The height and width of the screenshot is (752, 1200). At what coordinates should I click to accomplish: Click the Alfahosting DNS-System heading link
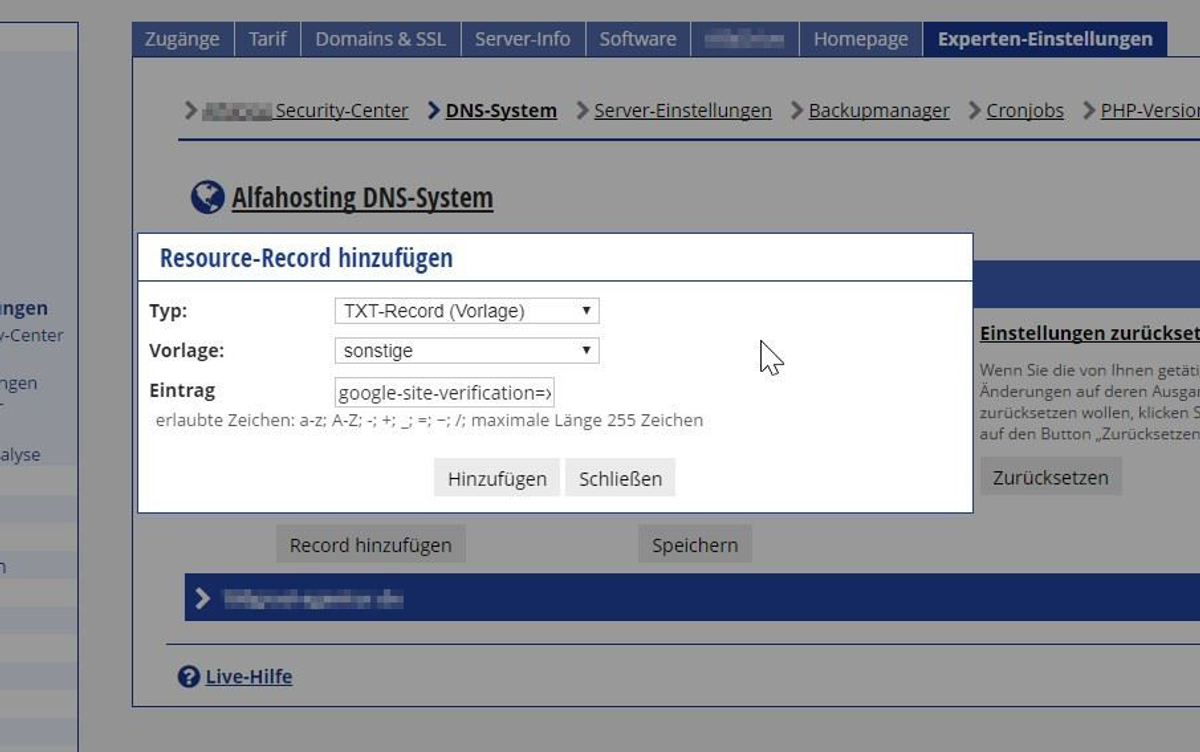point(362,198)
